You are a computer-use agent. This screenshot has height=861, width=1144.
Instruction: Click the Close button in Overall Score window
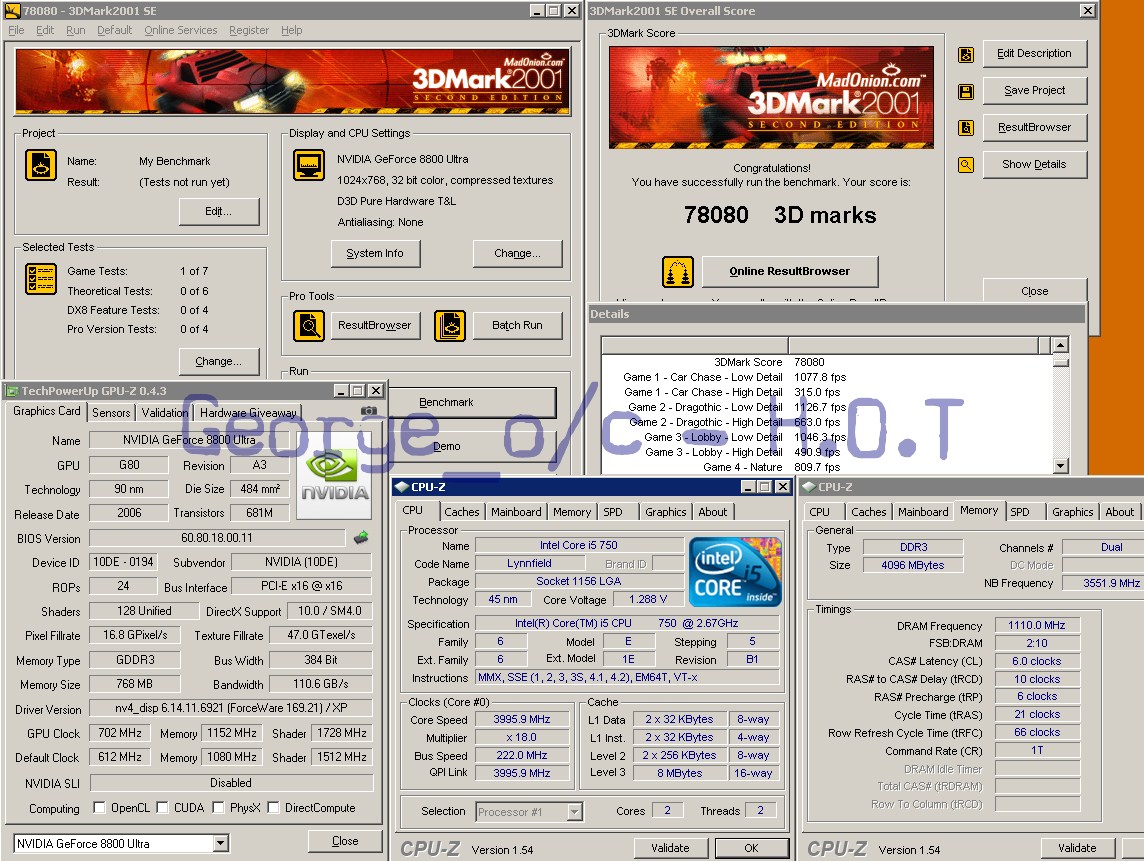[1034, 291]
